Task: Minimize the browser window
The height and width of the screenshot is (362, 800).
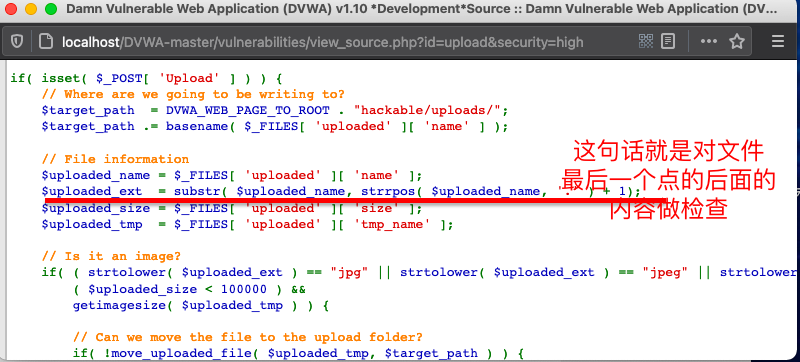Action: click(x=31, y=9)
